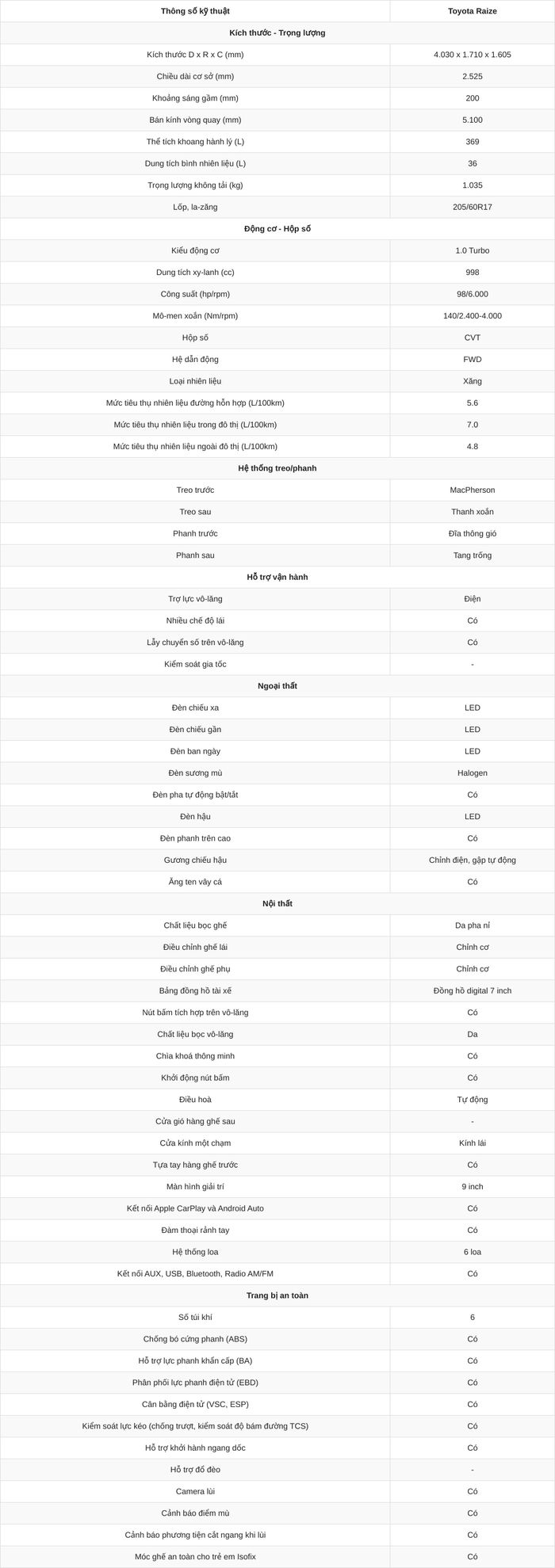Viewport: 555px width, 1568px height.
Task: Click the Toyota Raize column header
Action: 473,11
